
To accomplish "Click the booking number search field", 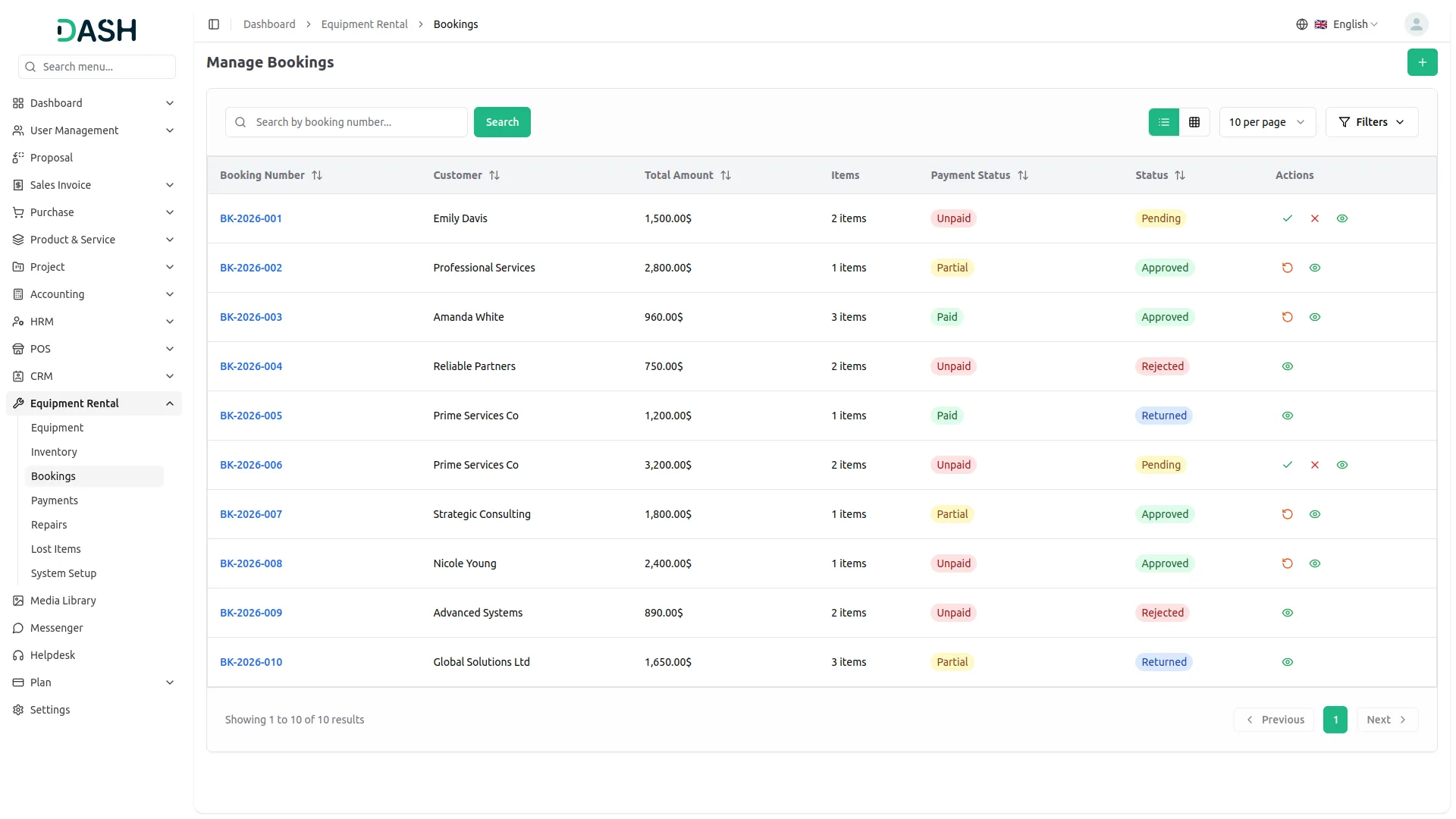I will (x=356, y=122).
